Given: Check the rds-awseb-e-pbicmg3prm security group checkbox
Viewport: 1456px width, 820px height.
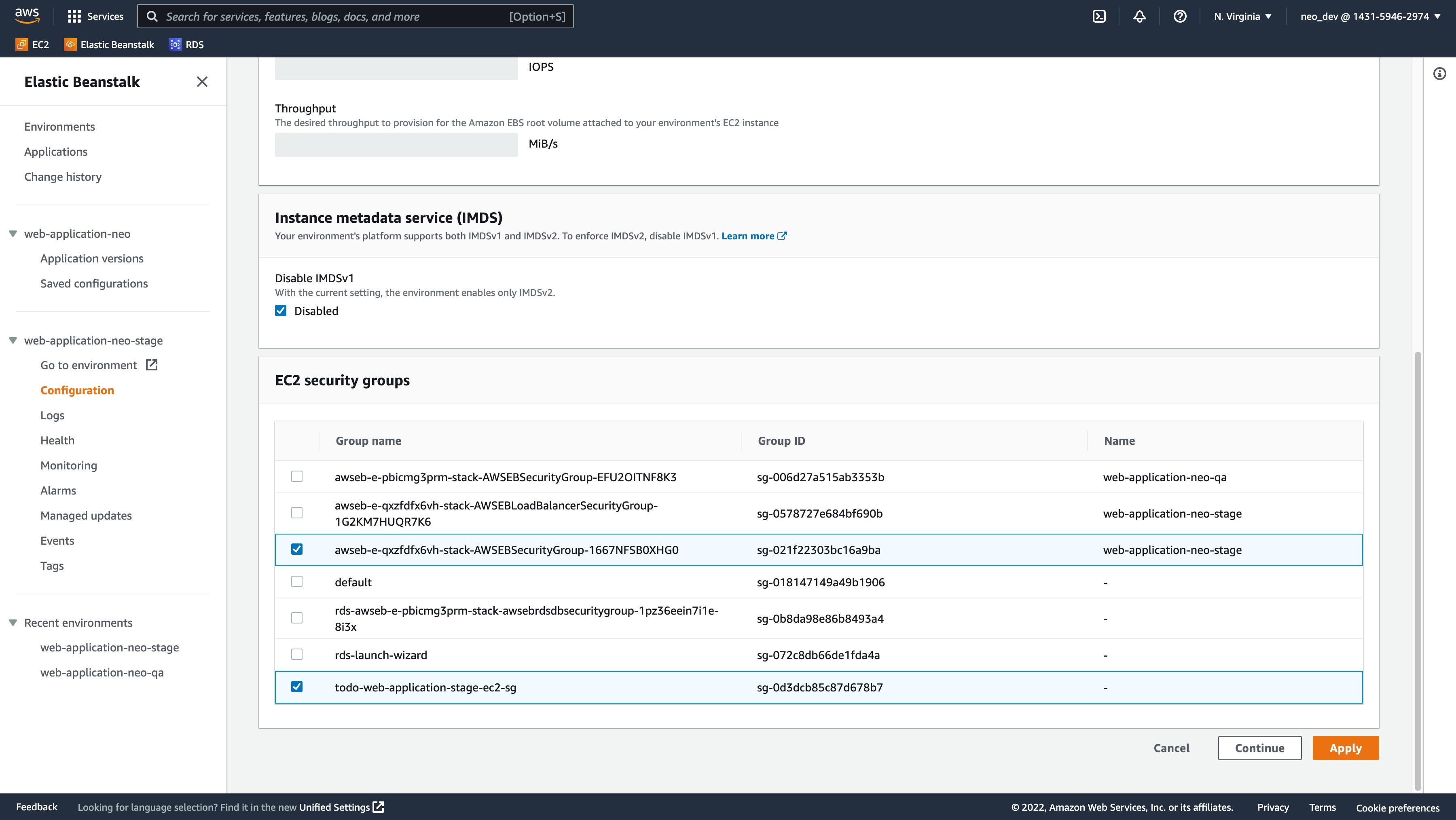Looking at the screenshot, I should [x=297, y=618].
